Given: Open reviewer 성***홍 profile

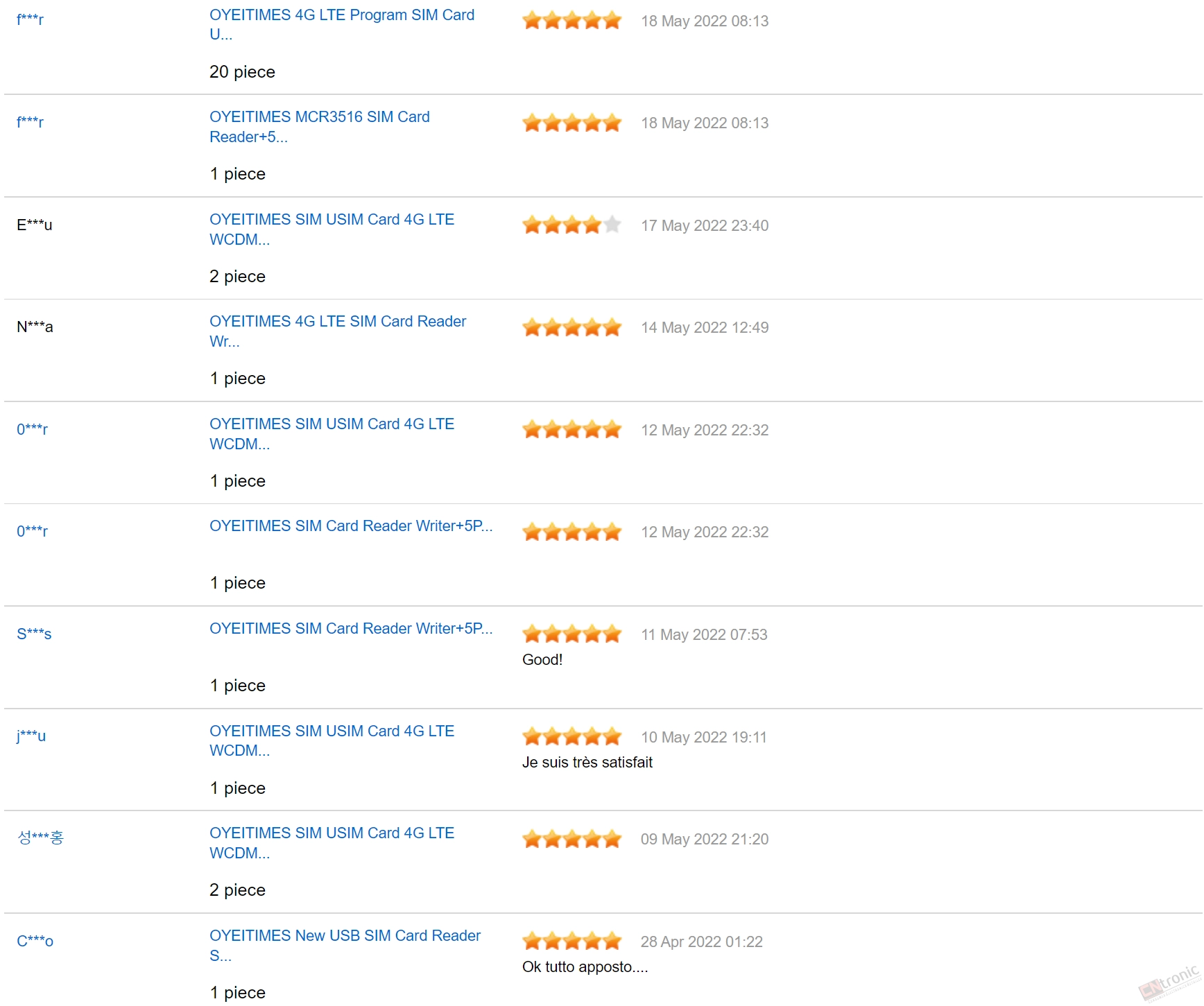Looking at the screenshot, I should (x=40, y=838).
